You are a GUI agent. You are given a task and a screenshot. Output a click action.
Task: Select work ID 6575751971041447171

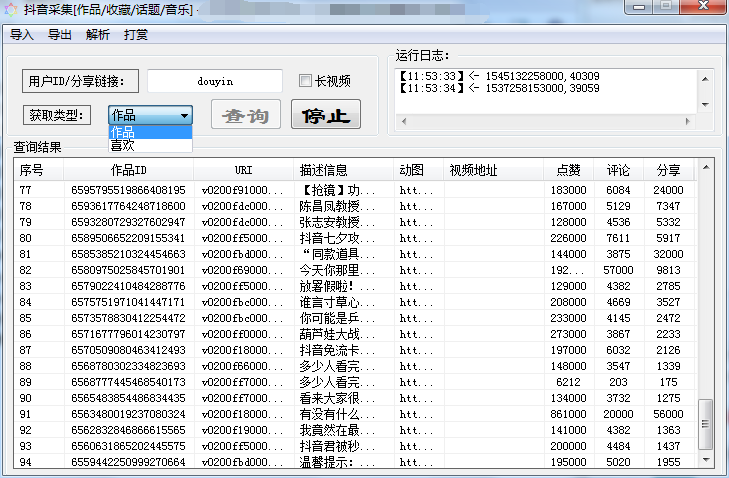(x=128, y=302)
